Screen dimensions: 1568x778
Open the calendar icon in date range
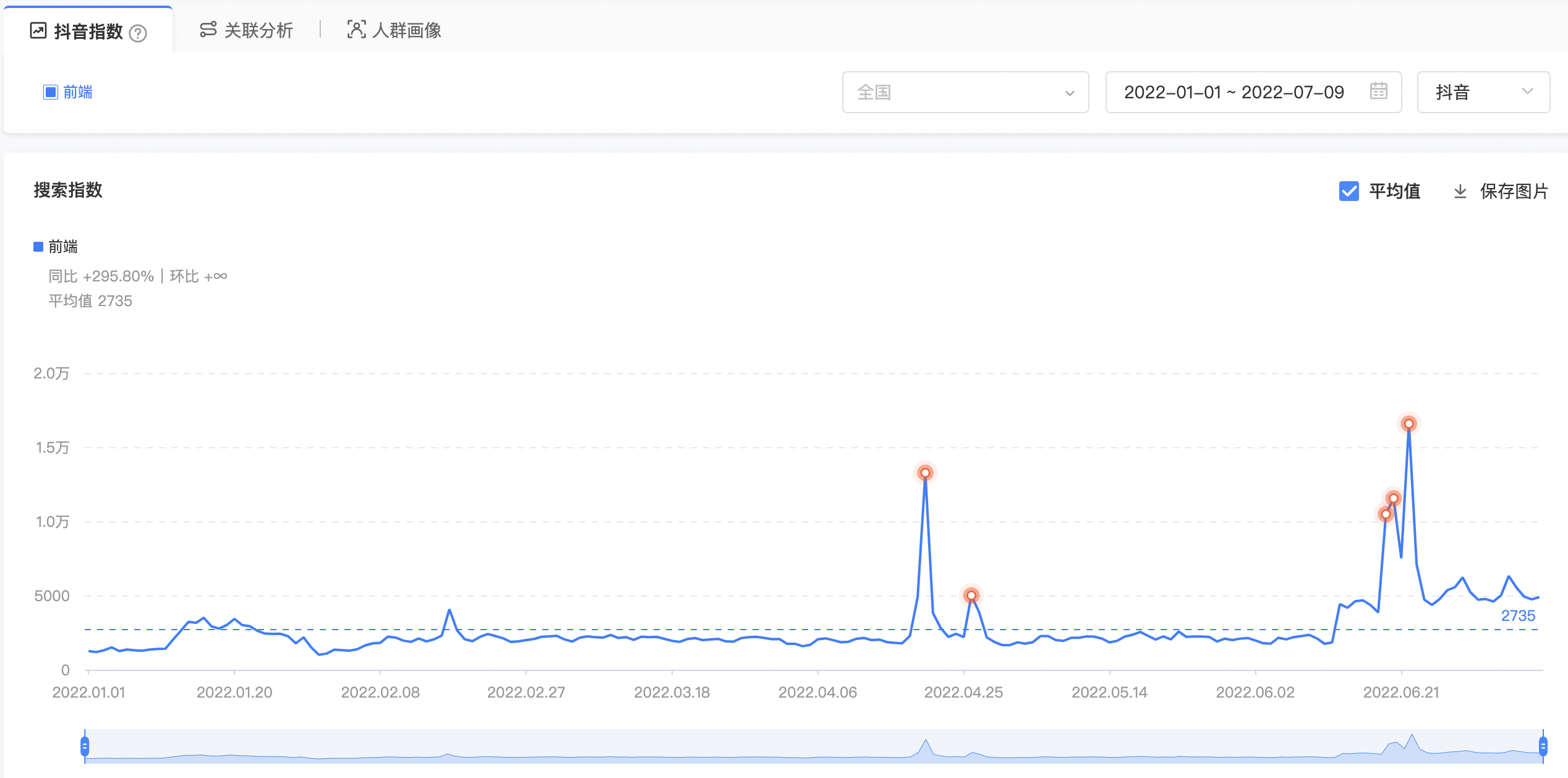1378,92
